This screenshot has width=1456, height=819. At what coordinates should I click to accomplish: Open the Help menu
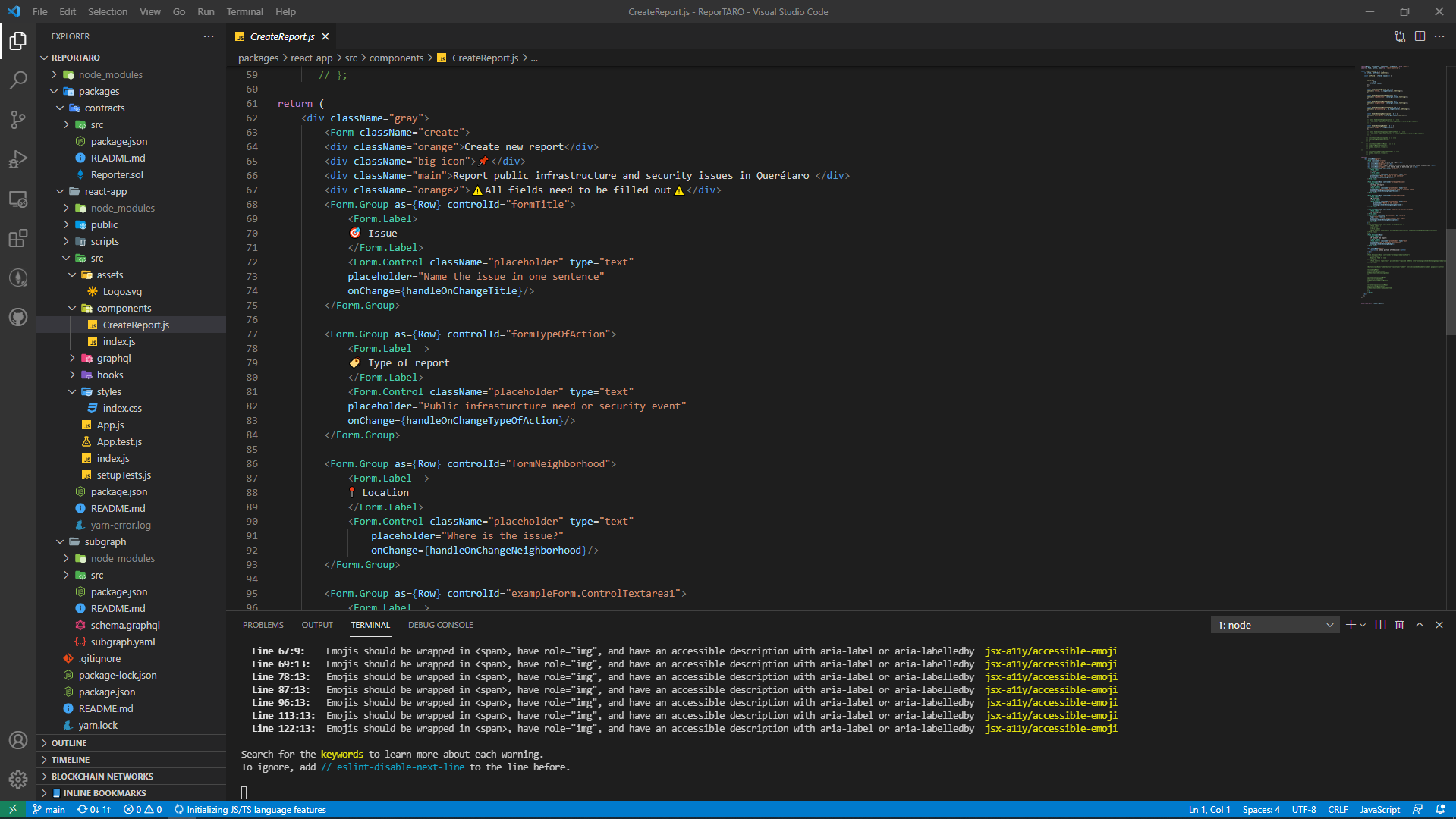285,11
